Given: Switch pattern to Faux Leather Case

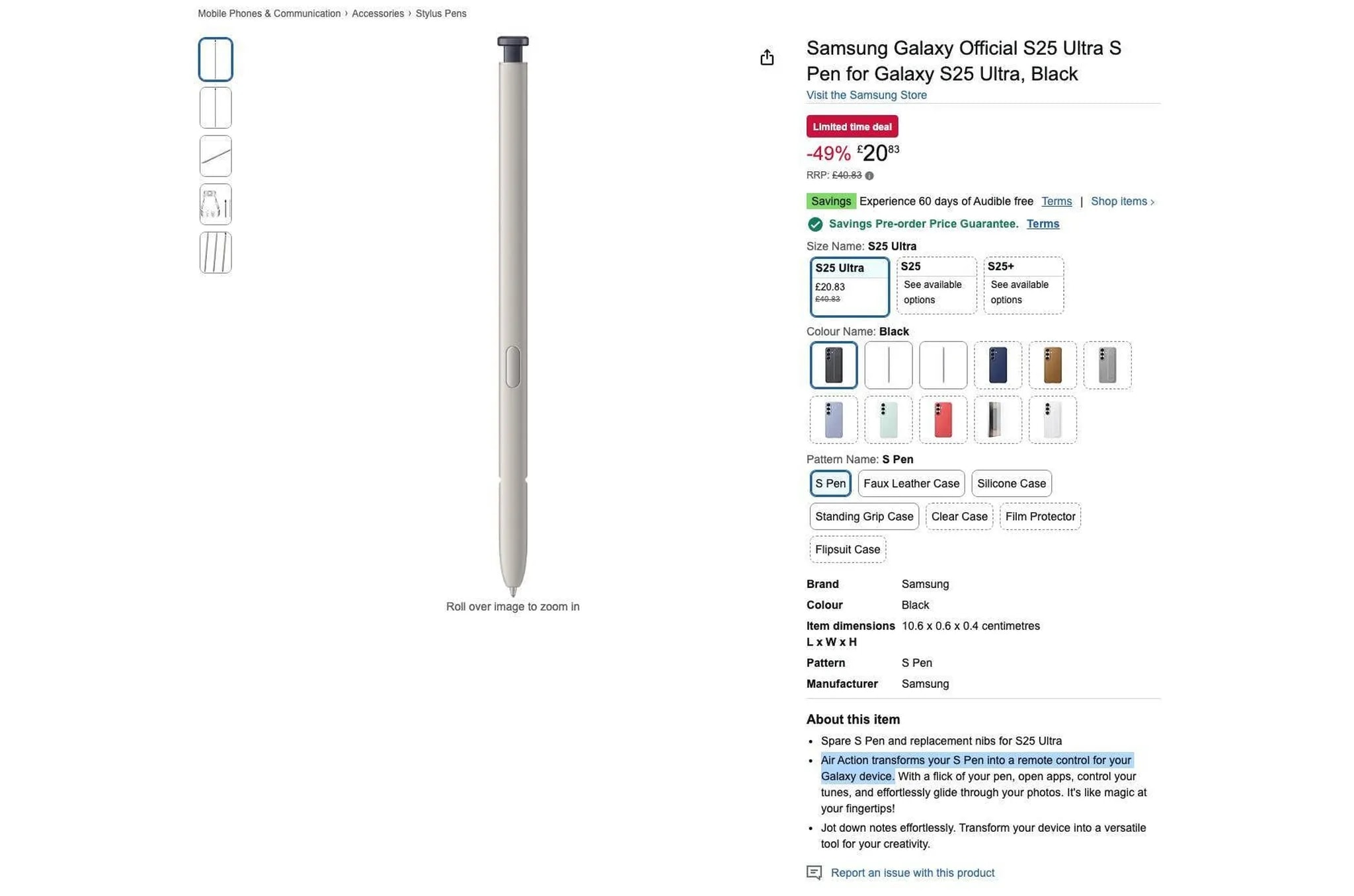Looking at the screenshot, I should tap(911, 483).
